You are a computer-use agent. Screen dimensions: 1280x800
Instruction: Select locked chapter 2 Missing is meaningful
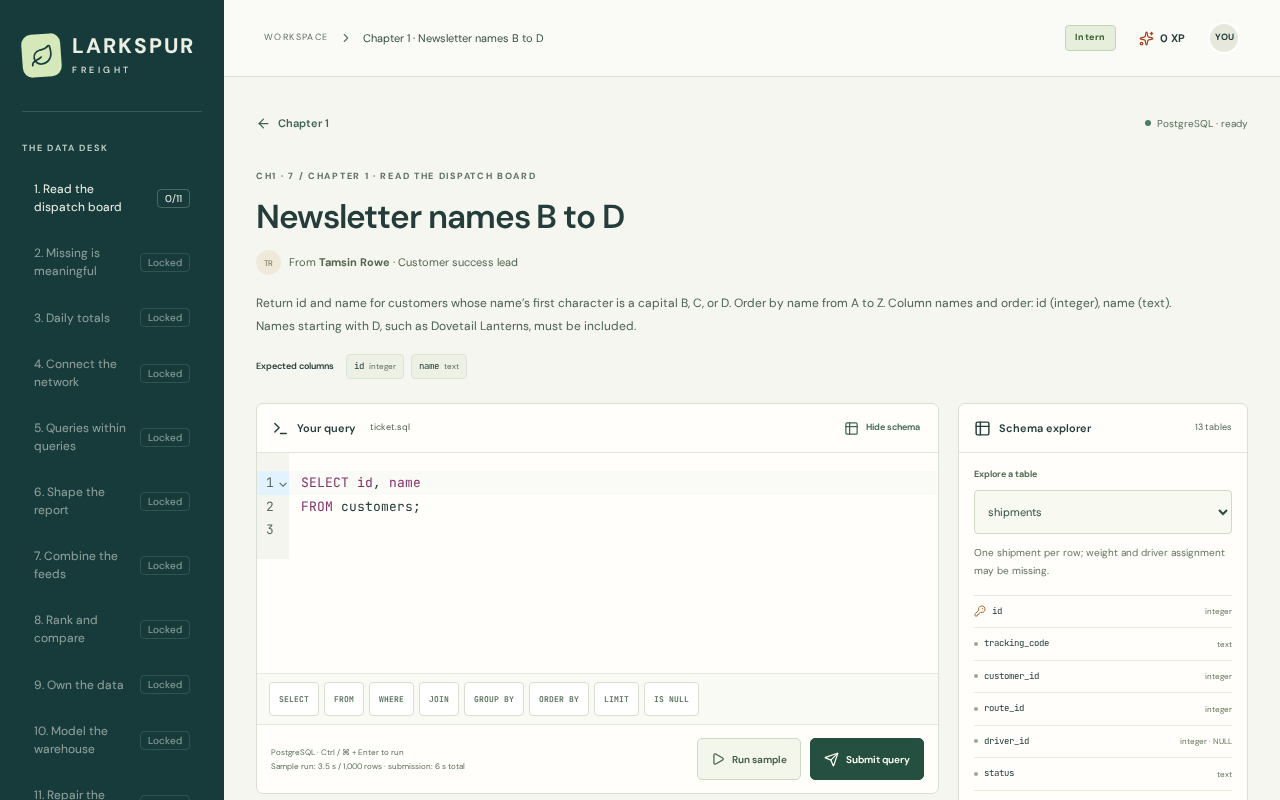pos(112,262)
